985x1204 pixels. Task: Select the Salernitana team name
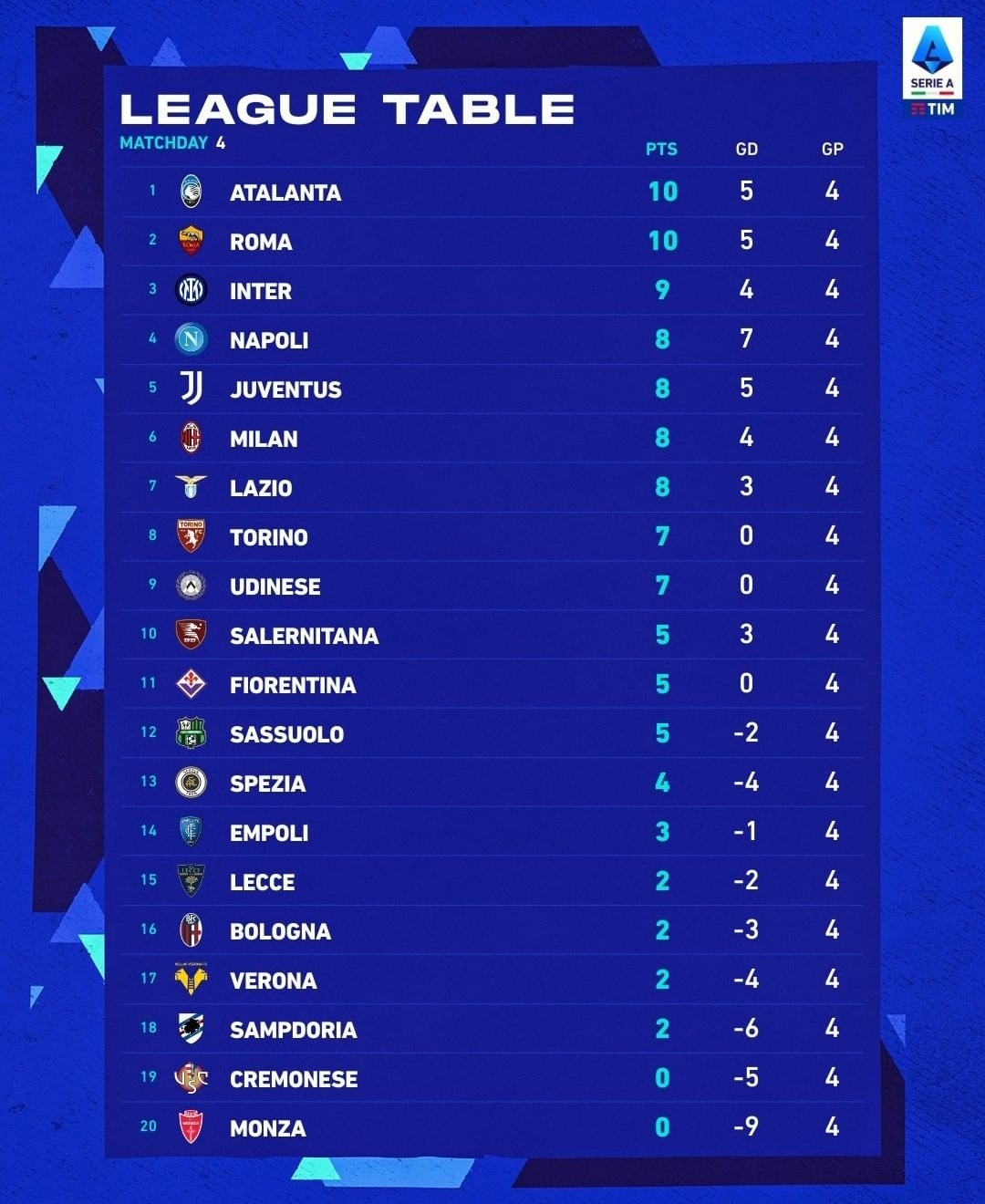tap(304, 636)
